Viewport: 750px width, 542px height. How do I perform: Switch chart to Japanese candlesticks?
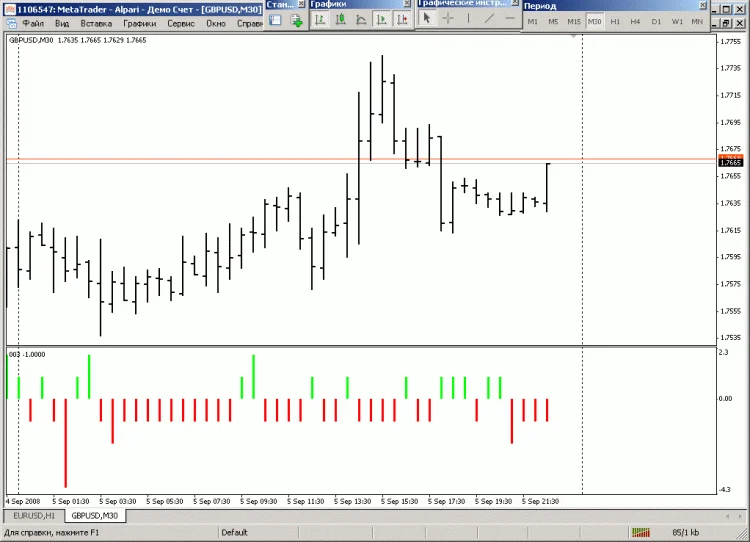pyautogui.click(x=341, y=20)
